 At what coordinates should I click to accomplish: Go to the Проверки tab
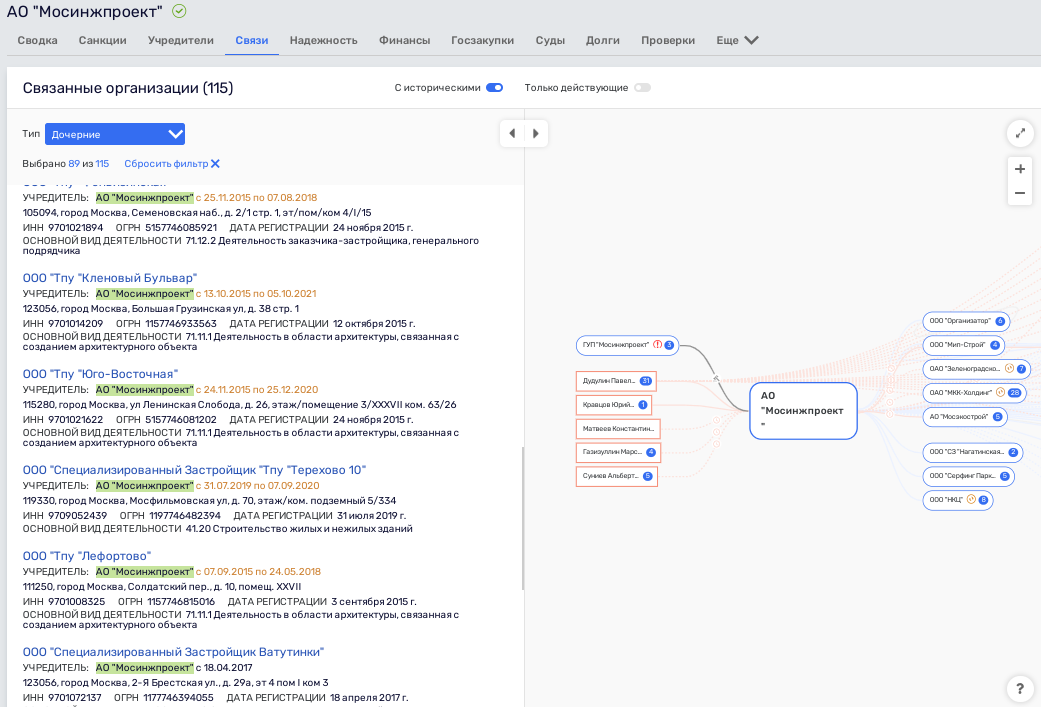click(668, 40)
